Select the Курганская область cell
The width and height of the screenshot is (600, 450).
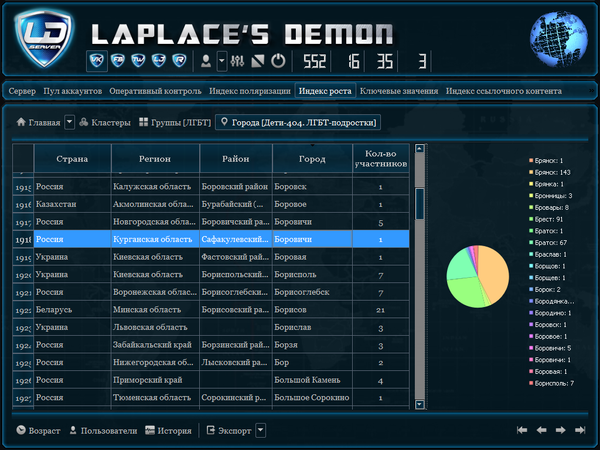155,239
